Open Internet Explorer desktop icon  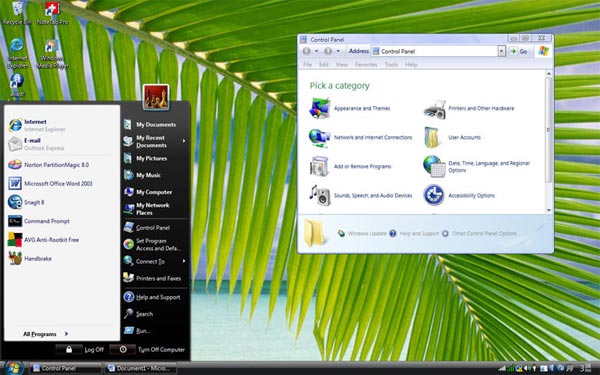pyautogui.click(x=17, y=54)
